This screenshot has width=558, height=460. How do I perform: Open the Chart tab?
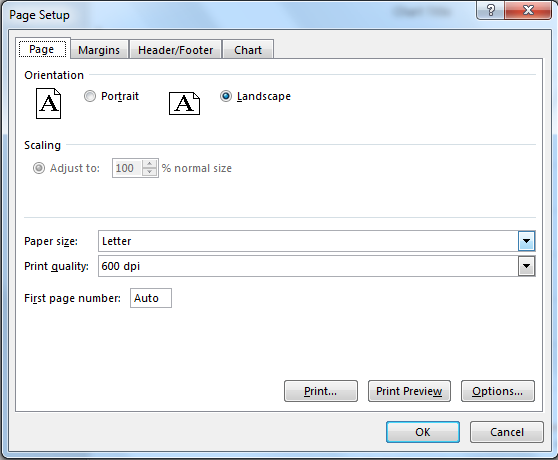[x=248, y=50]
